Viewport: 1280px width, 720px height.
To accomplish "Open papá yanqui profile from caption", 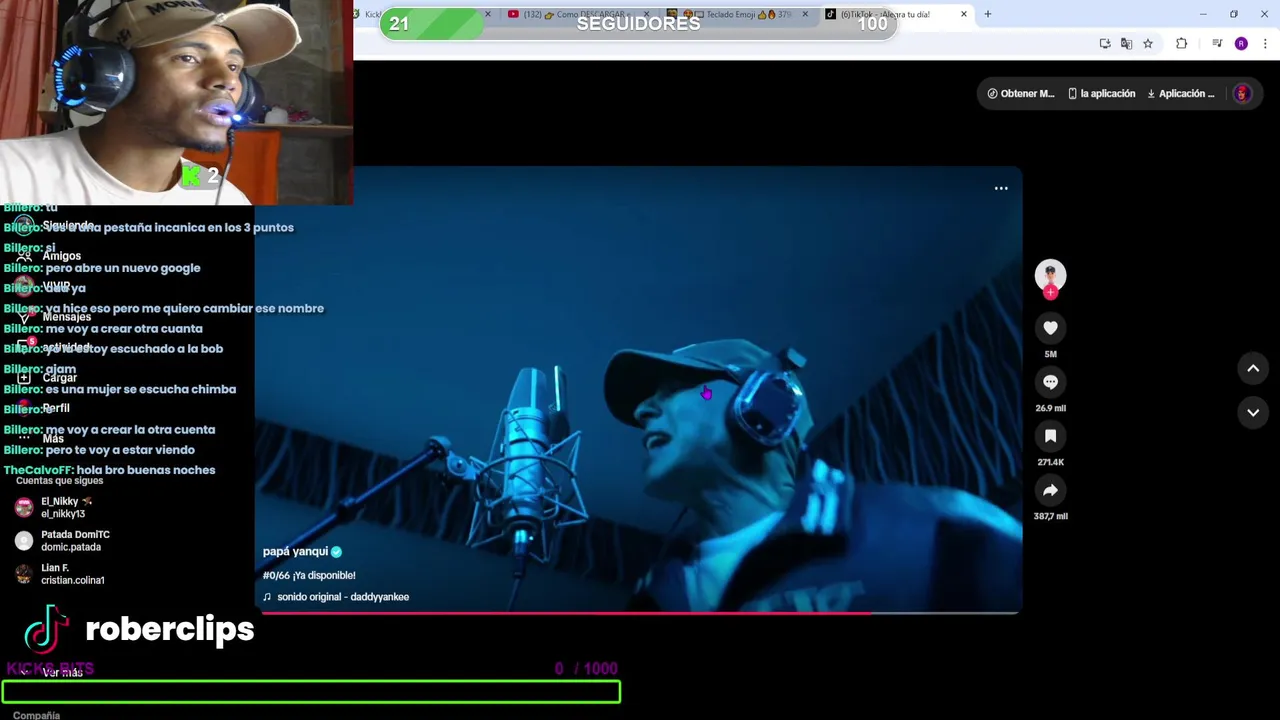I will click(x=295, y=551).
